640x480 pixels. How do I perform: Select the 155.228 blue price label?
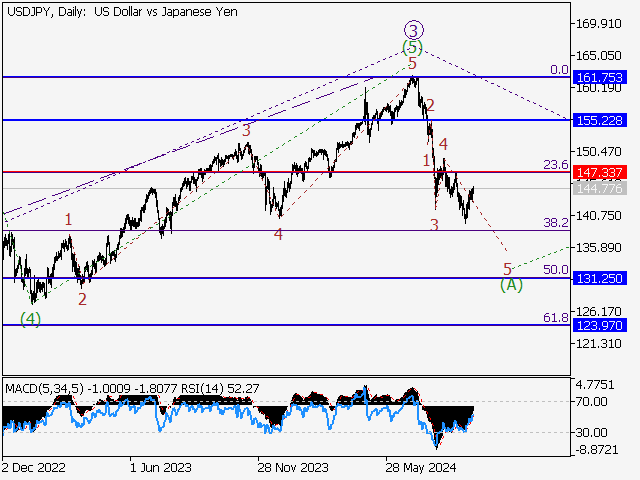[600, 120]
